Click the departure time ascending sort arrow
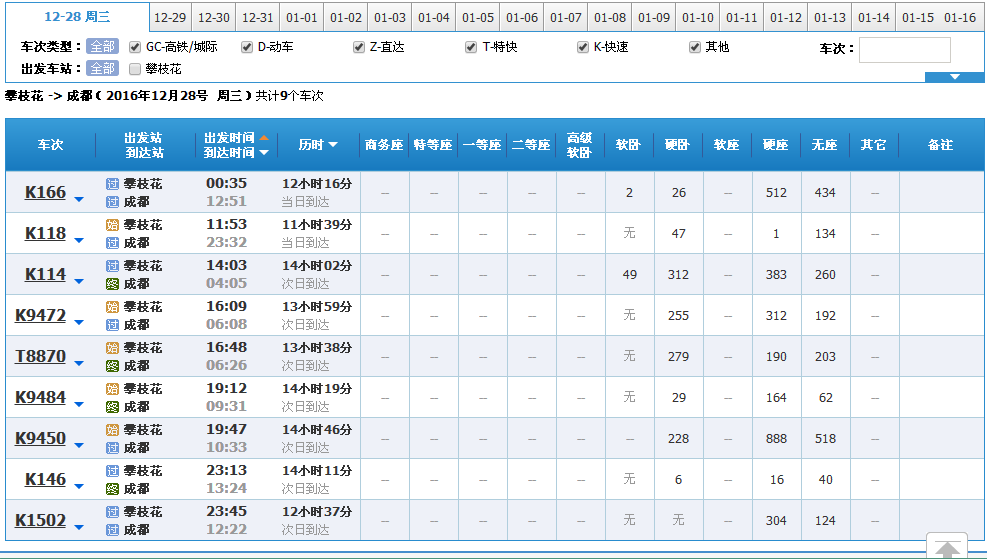987x559 pixels. (x=264, y=138)
